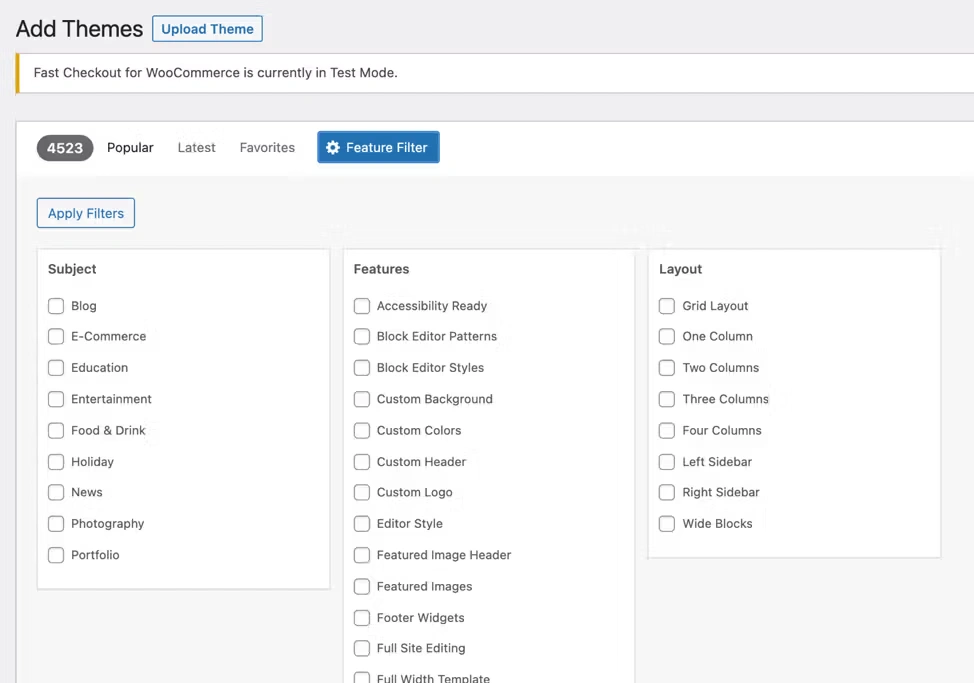Viewport: 974px width, 683px height.
Task: Select the Full Site Editing checkbox
Action: pyautogui.click(x=362, y=649)
